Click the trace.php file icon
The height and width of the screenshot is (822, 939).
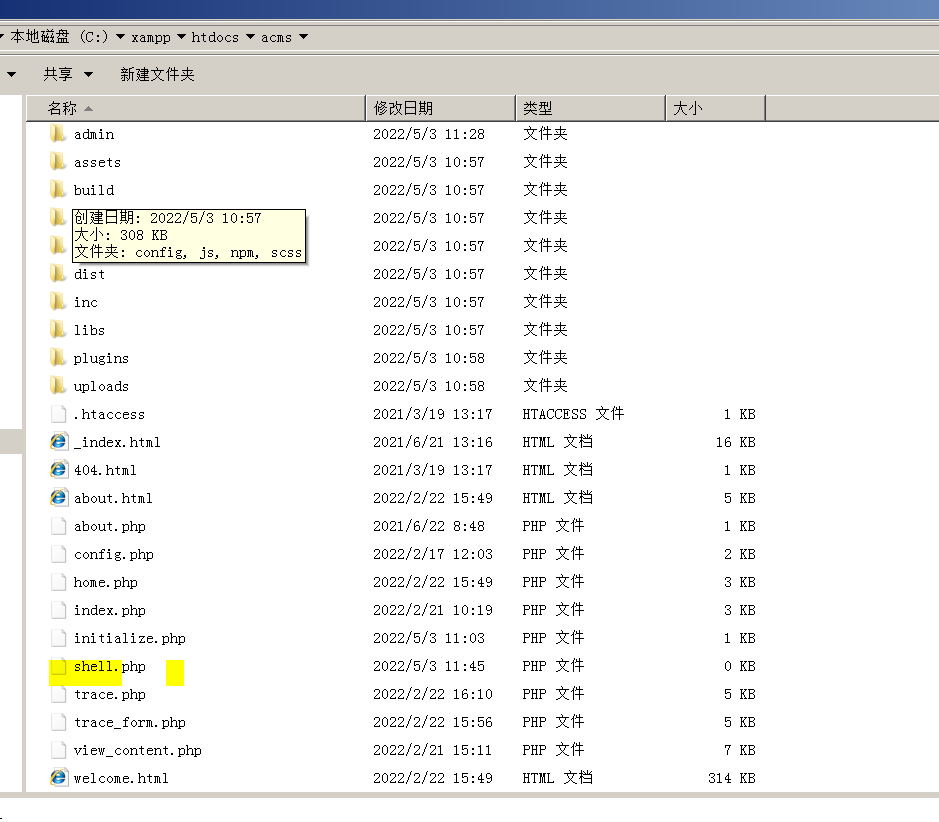click(59, 694)
